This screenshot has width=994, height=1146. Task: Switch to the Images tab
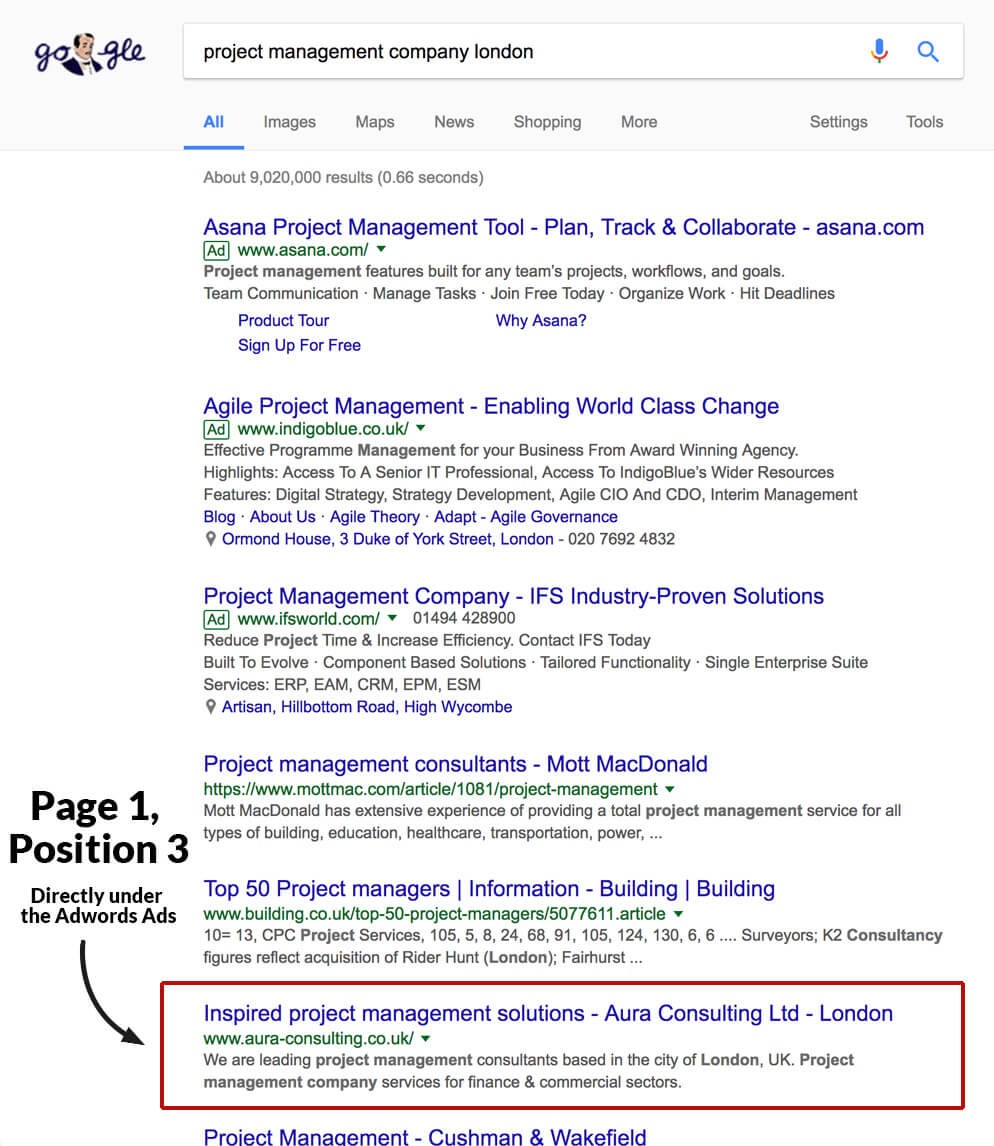pos(289,122)
